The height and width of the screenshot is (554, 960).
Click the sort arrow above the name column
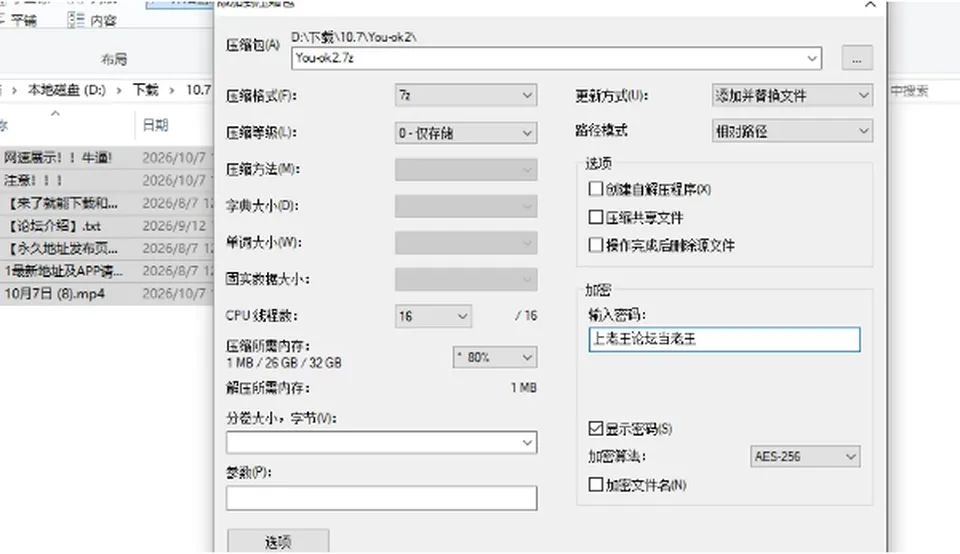click(55, 113)
